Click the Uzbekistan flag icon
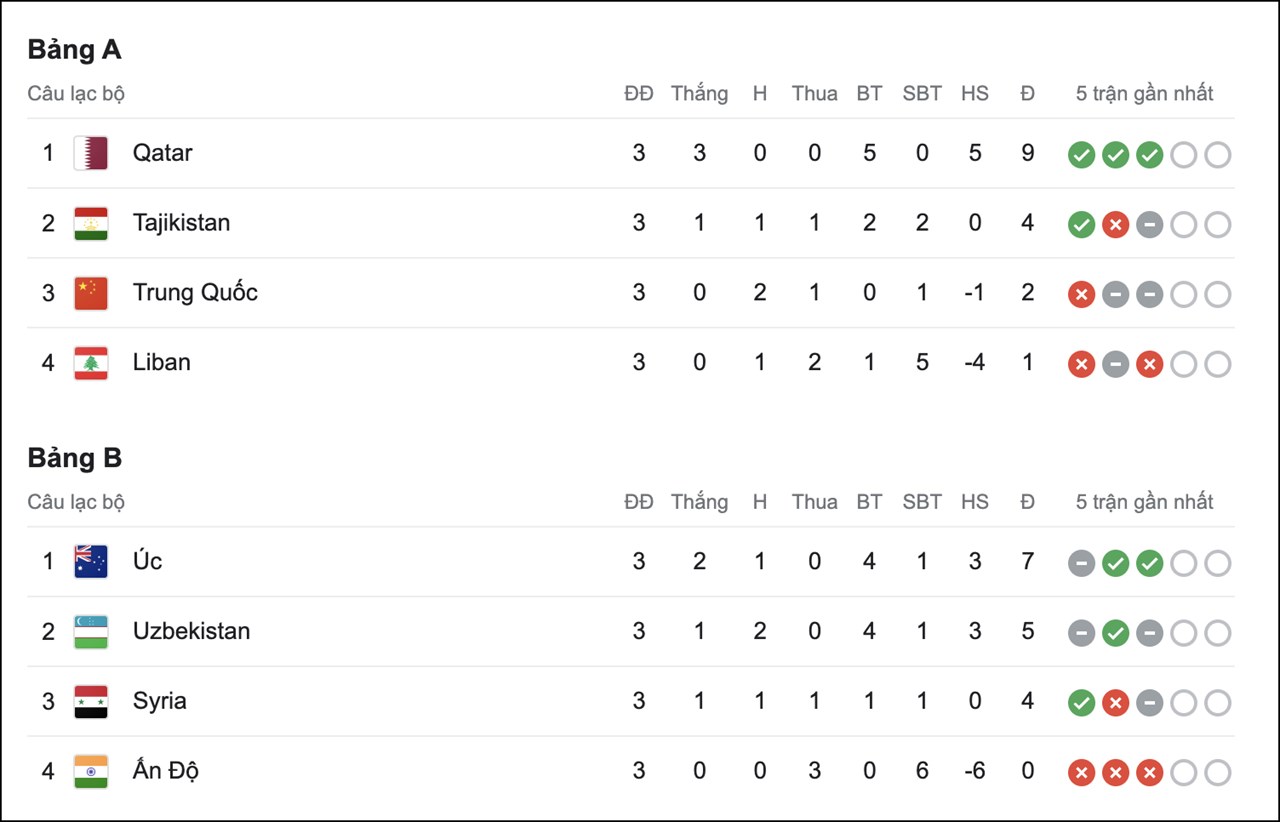This screenshot has height=822, width=1280. pyautogui.click(x=91, y=631)
